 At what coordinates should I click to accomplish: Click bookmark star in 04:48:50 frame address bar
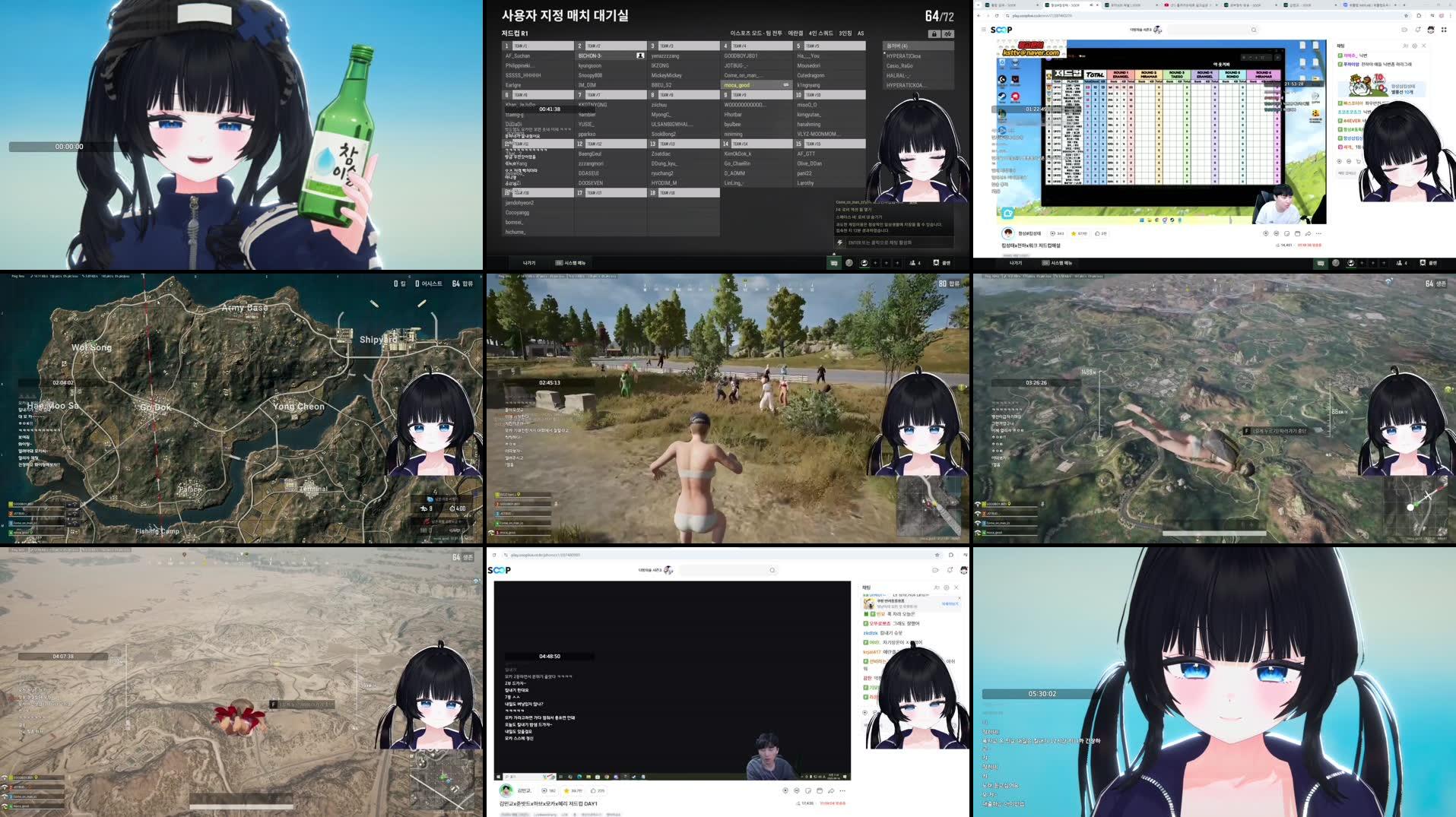coord(937,555)
